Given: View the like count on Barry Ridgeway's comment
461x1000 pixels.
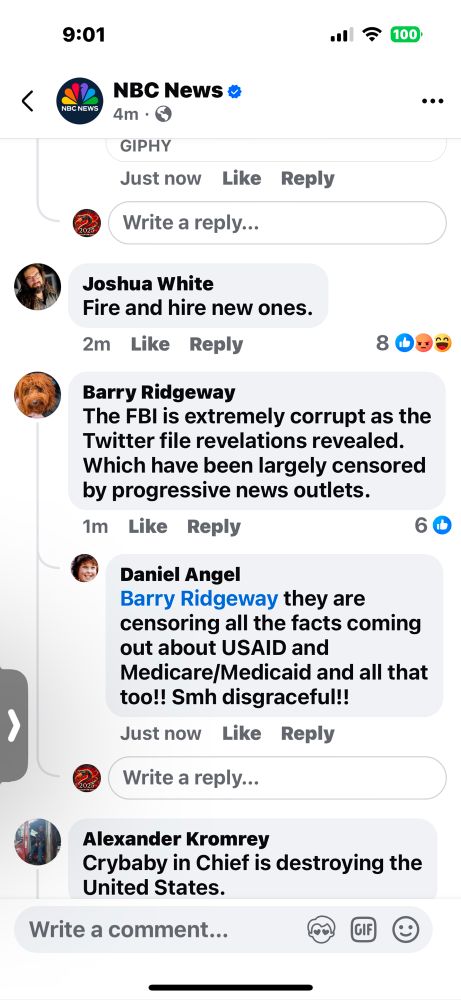Looking at the screenshot, I should tap(433, 525).
